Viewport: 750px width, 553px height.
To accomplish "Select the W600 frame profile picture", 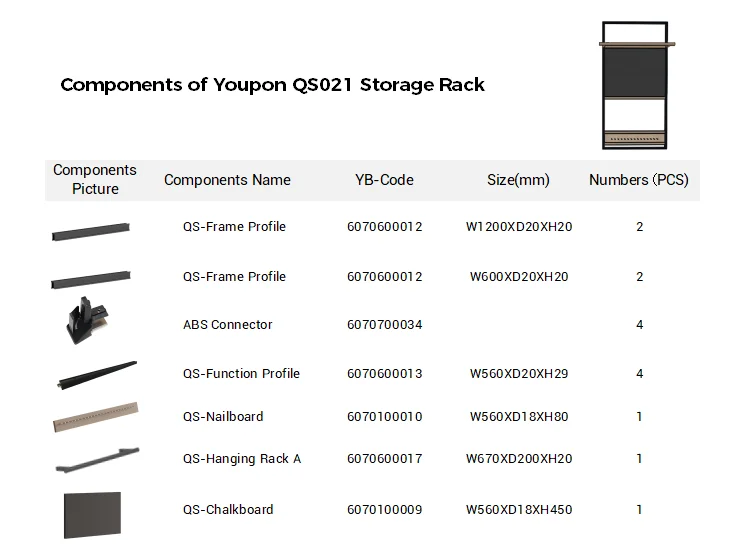I will (90, 280).
